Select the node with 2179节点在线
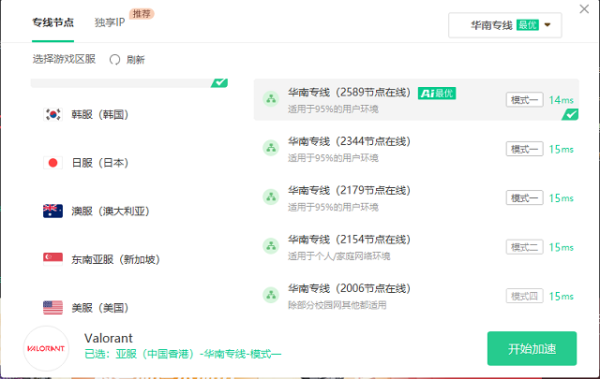The image size is (600, 379). coord(416,198)
